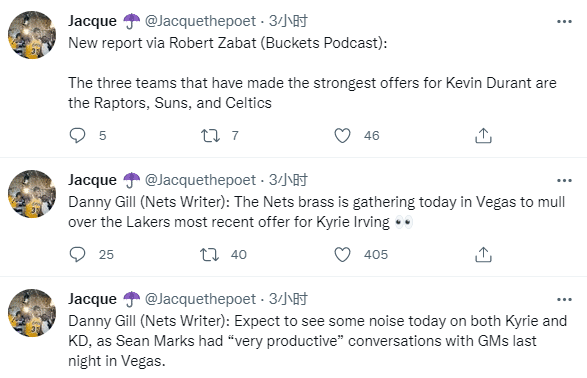Open the tweet text about Nets brass in Vegas
Image resolution: width=587 pixels, height=378 pixels.
pos(316,212)
